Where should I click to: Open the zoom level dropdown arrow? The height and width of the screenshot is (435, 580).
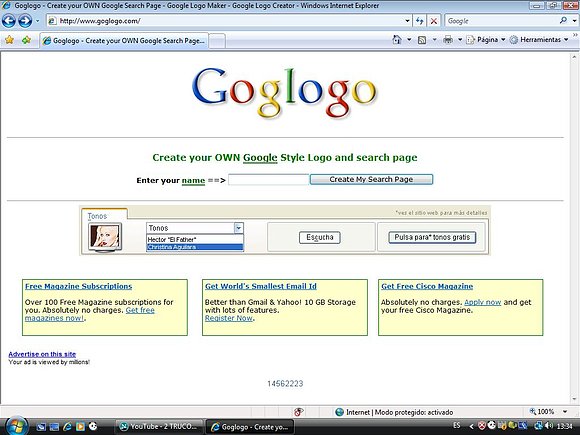(565, 412)
